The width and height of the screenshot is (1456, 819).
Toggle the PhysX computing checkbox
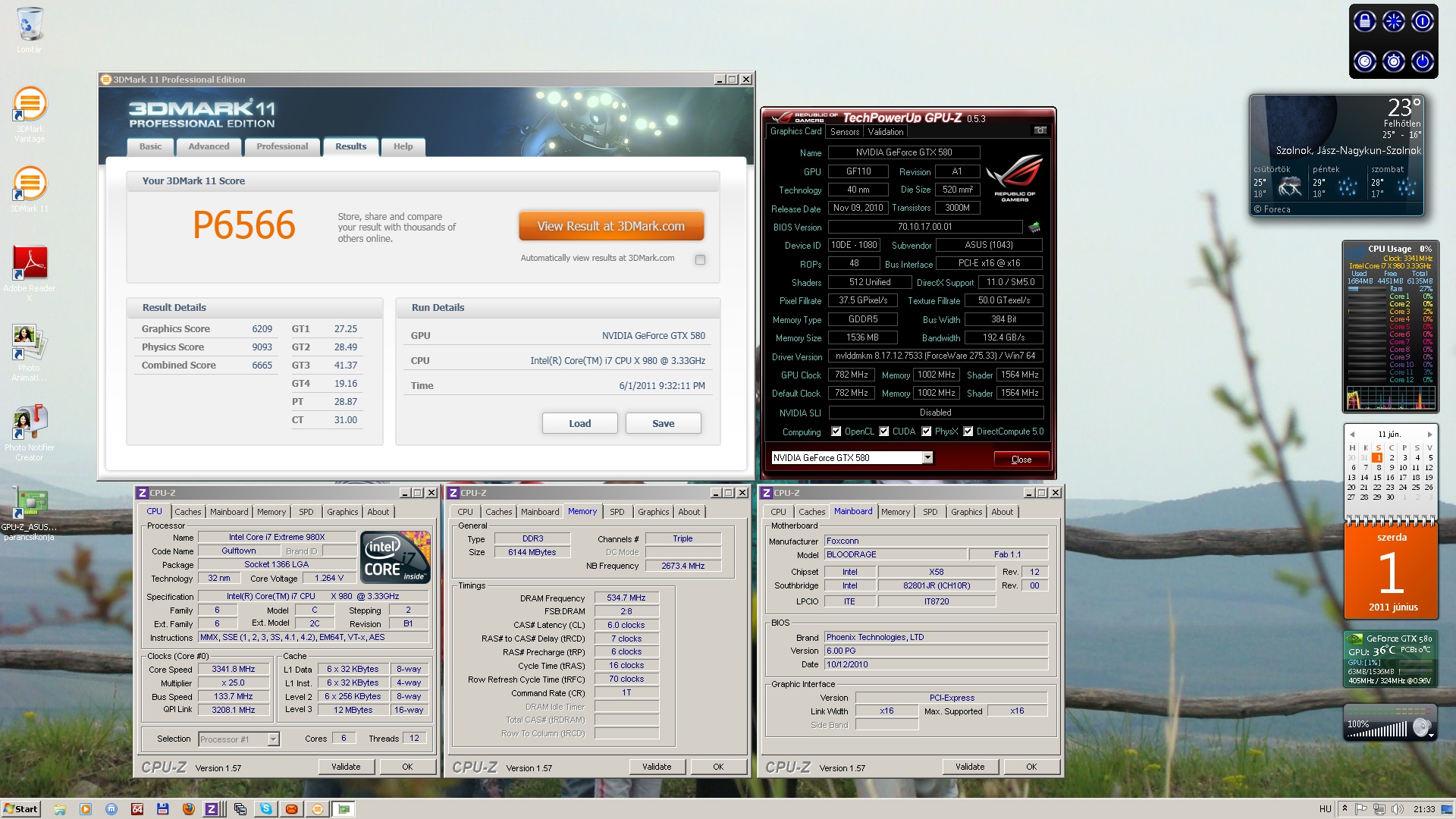[926, 431]
